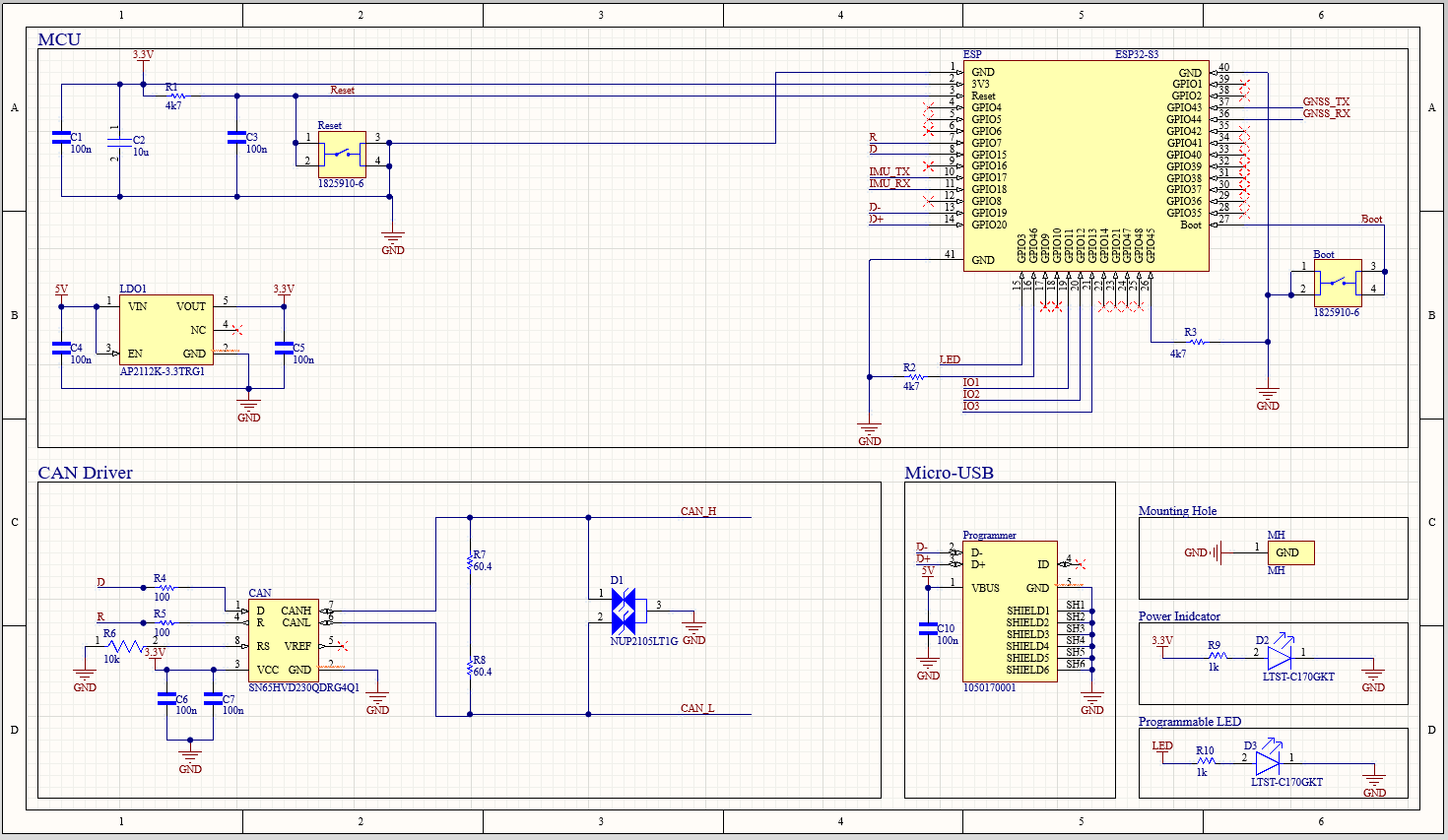Select capacitor C2 10u symbol

[120, 146]
